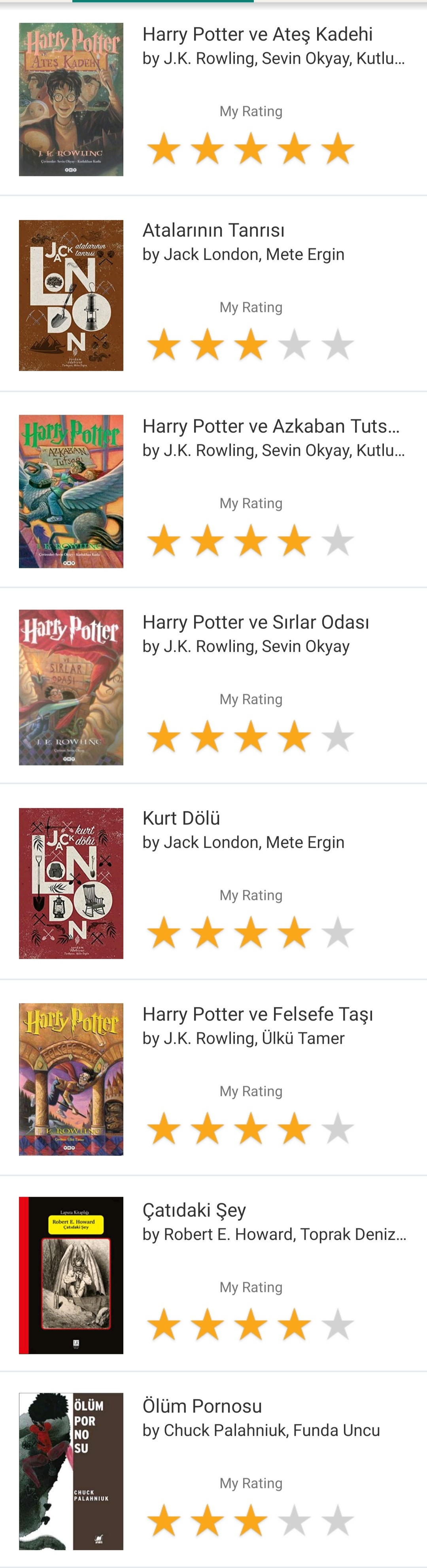The height and width of the screenshot is (1568, 427).
Task: Rate Çatıdaki Şey five stars
Action: (x=338, y=1325)
